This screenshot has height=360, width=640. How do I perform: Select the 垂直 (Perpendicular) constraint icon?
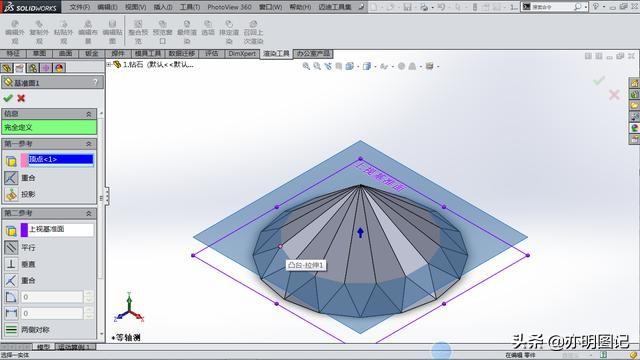click(11, 264)
